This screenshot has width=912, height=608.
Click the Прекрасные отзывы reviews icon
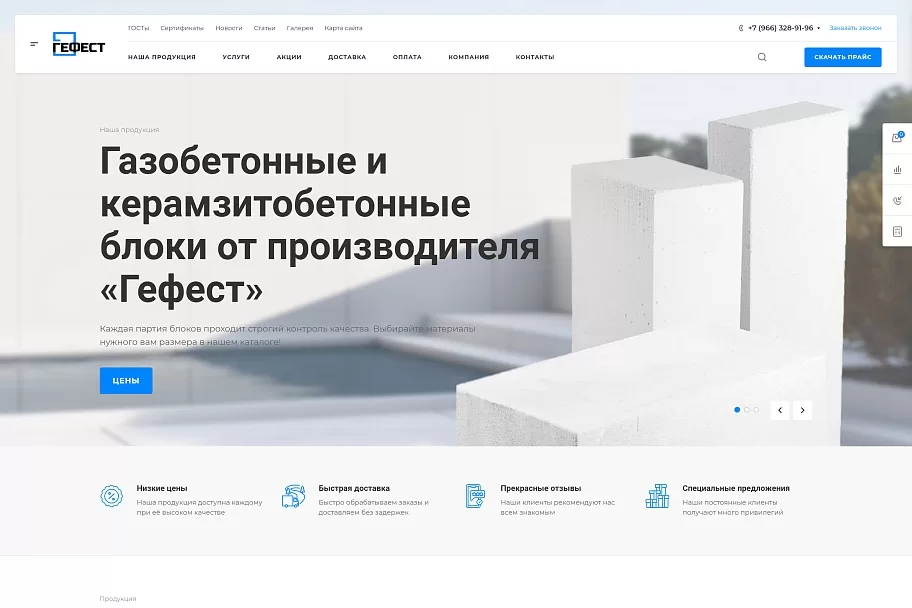tap(475, 496)
